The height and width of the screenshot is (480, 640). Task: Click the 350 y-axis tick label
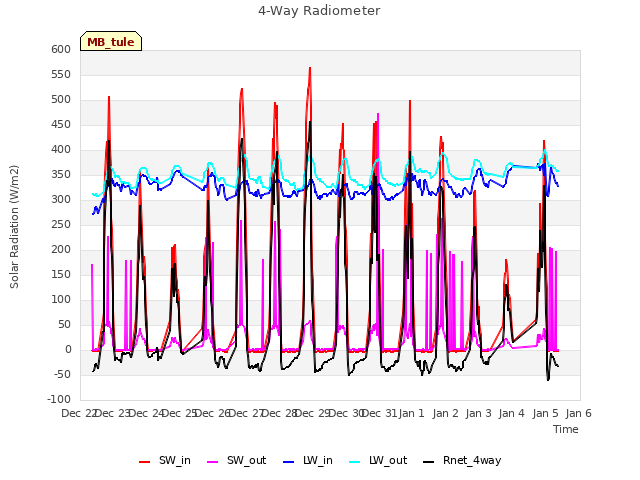tap(61, 174)
